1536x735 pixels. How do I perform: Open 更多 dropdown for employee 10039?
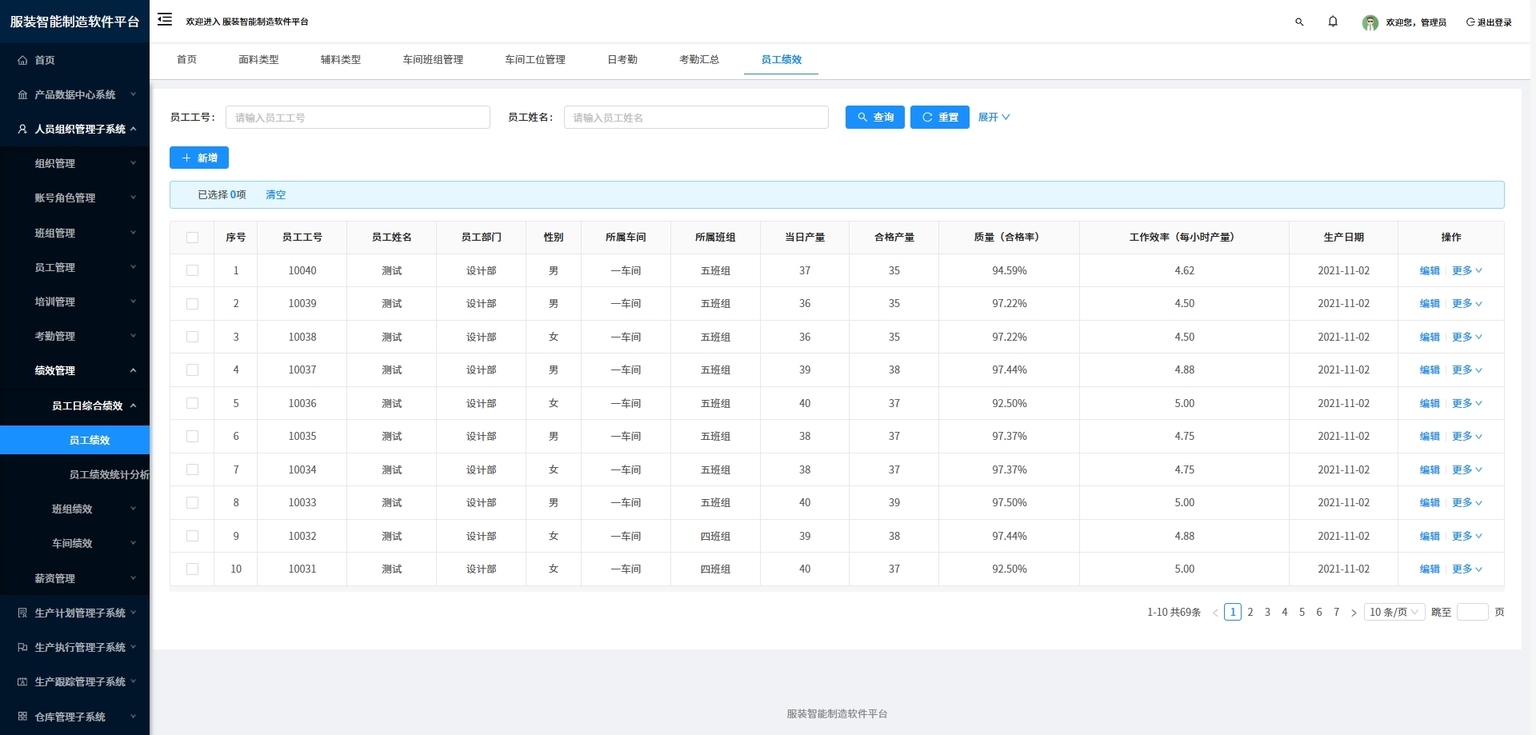point(1467,303)
